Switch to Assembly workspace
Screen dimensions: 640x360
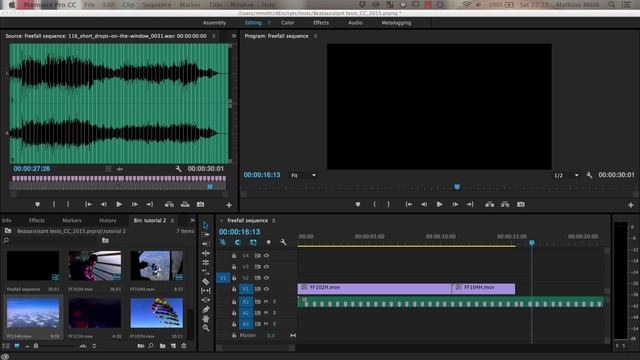(x=214, y=23)
